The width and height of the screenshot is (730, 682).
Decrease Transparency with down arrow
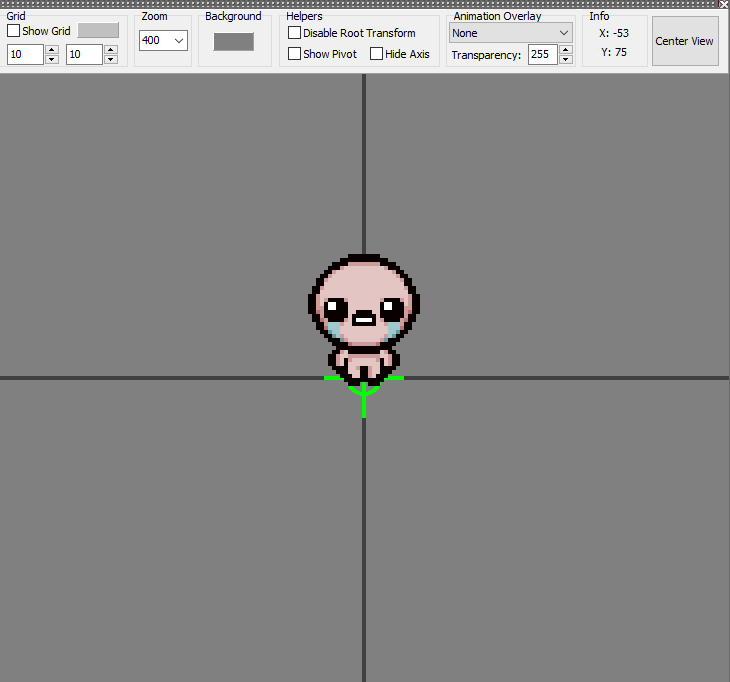click(566, 59)
